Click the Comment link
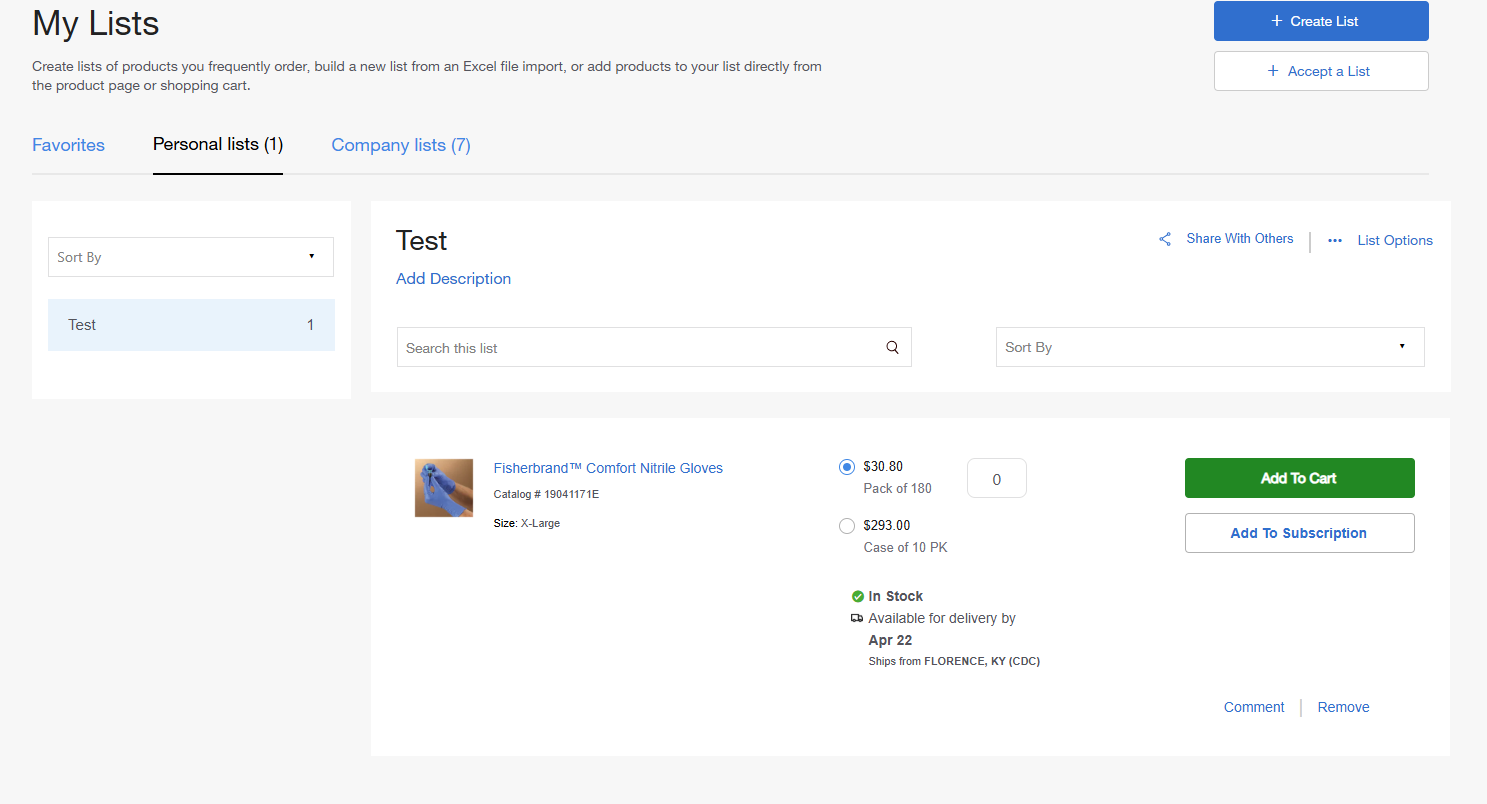 [1254, 707]
